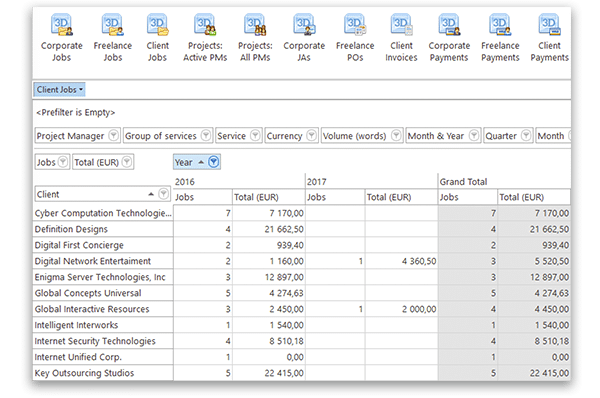Select the Currency field header
Viewport: 600px width, 398px height.
(x=292, y=135)
